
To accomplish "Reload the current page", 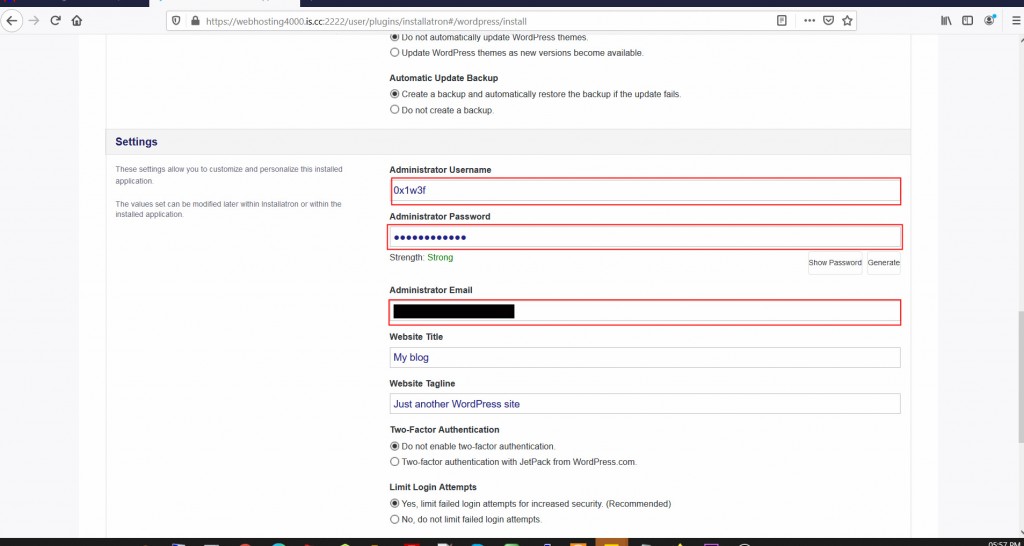I will point(56,21).
